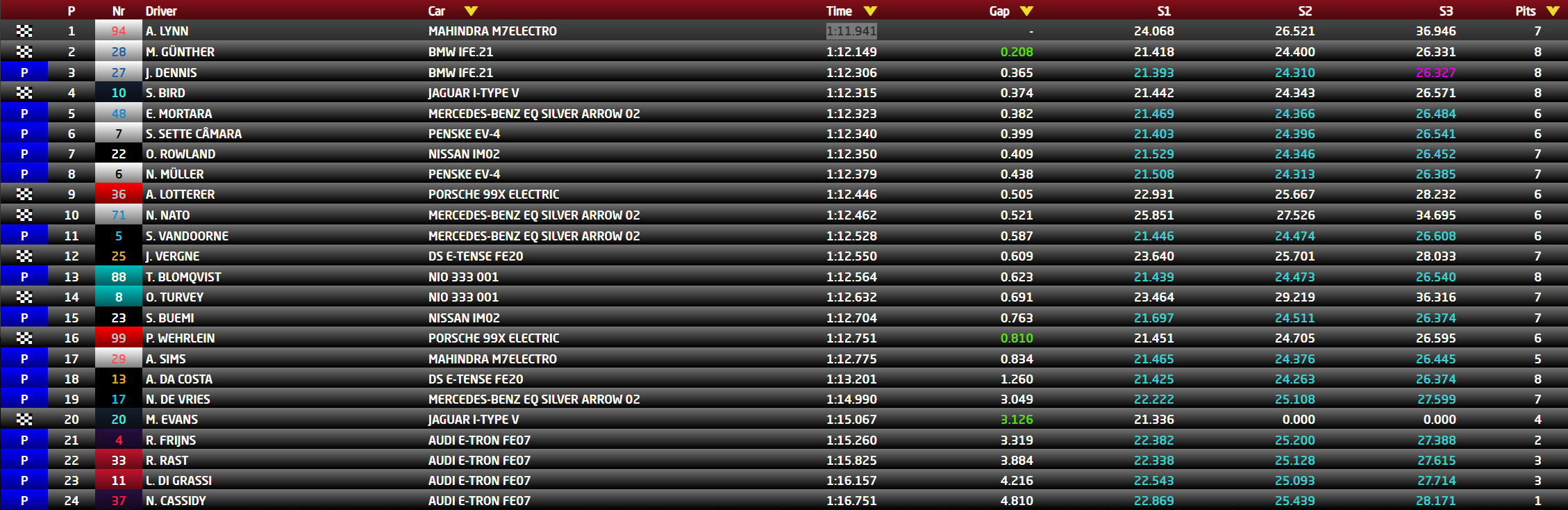The width and height of the screenshot is (1568, 510).
Task: Click the pit P icon for T. Blomqvist
Action: [24, 277]
